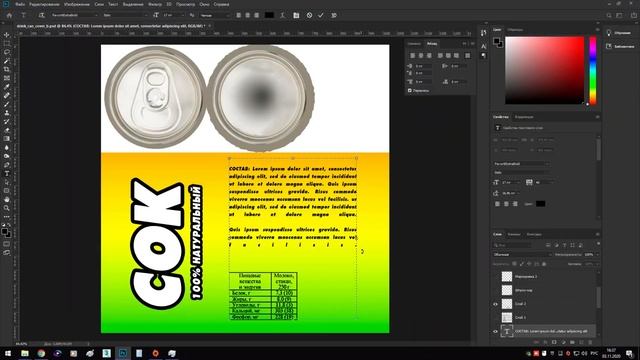The height and width of the screenshot is (360, 640).
Task: Open Windows notification center
Action: click(x=629, y=353)
